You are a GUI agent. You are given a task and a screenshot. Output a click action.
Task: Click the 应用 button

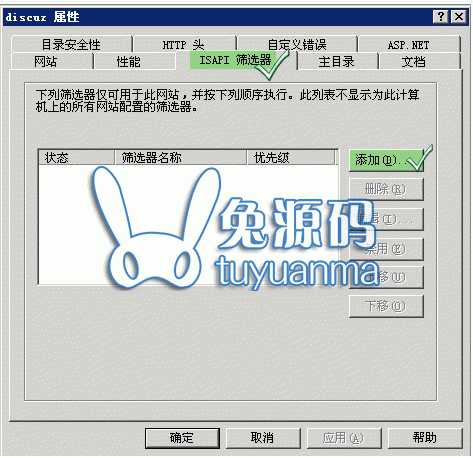344,438
